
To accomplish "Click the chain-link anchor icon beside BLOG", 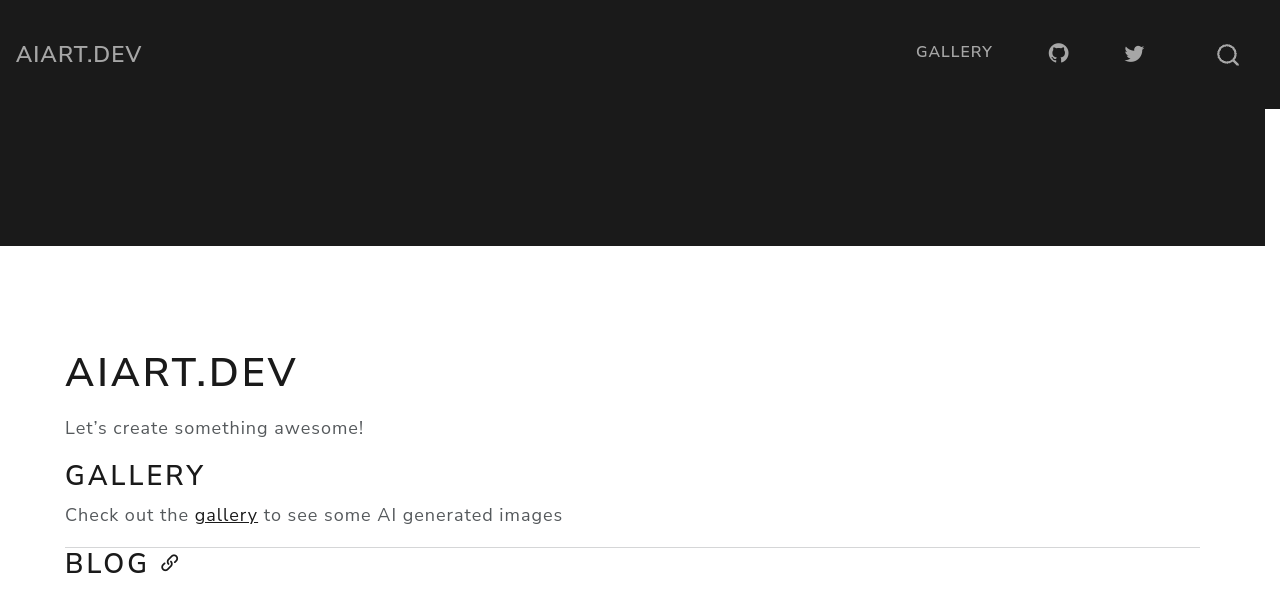I will pos(170,563).
